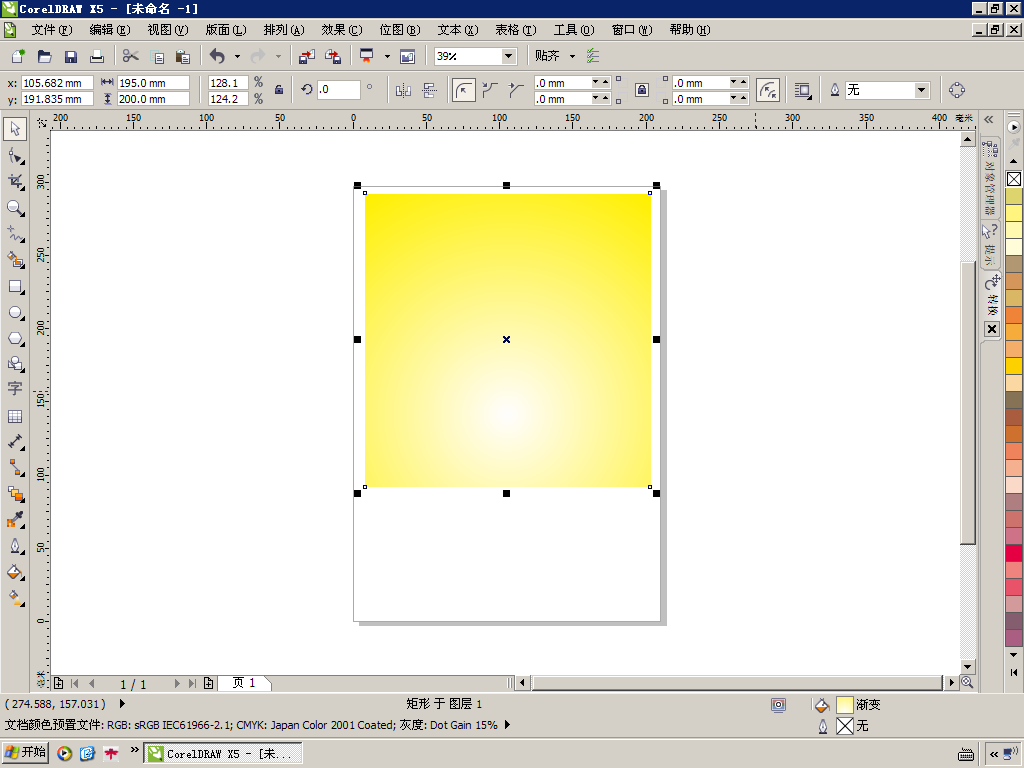This screenshot has width=1024, height=768.
Task: Select the Dimension tool
Action: (15, 442)
